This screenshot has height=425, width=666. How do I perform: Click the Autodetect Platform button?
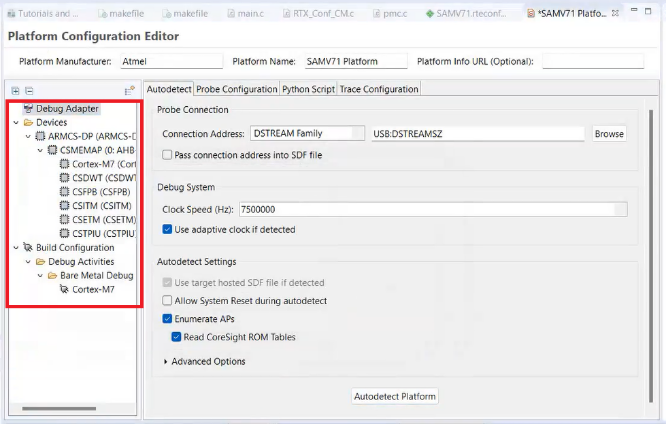point(395,397)
